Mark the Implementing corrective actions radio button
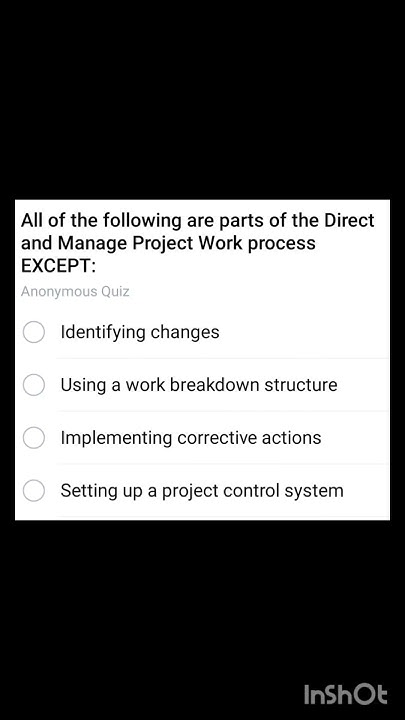The width and height of the screenshot is (405, 720). 34,438
